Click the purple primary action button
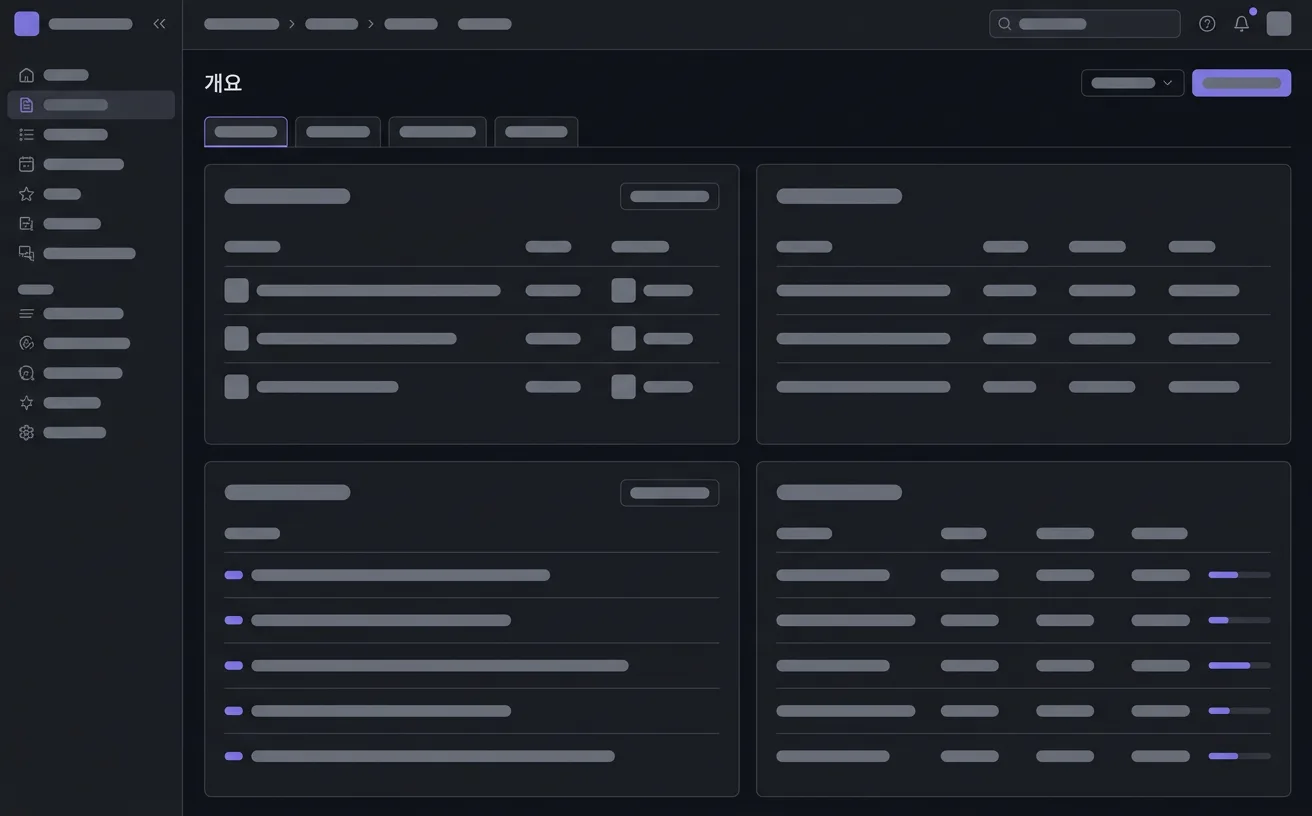Viewport: 1312px width, 816px height. [1241, 83]
